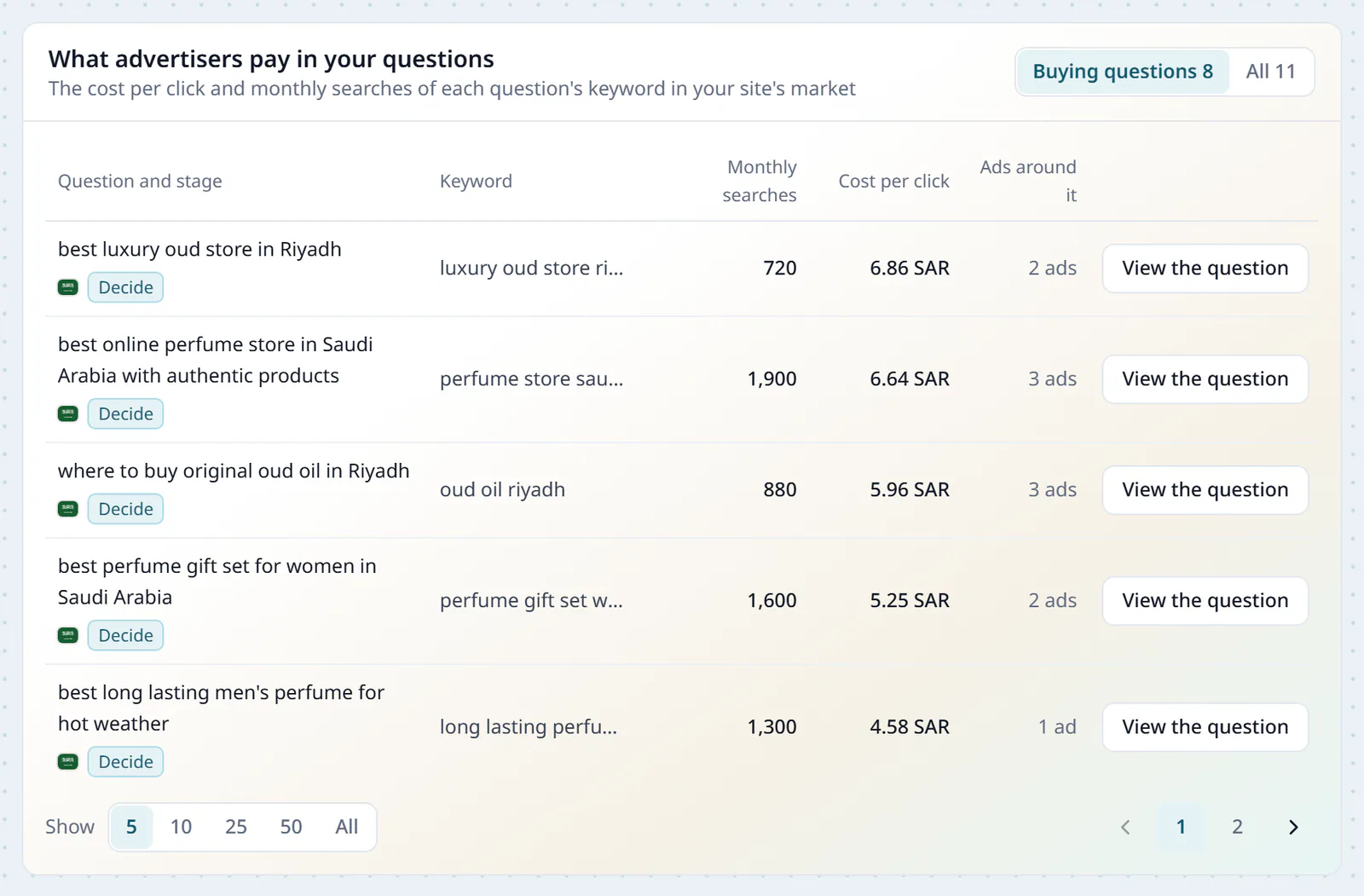This screenshot has height=896, width=1364.
Task: Click the 4.58 SAR cost value
Action: tap(910, 727)
